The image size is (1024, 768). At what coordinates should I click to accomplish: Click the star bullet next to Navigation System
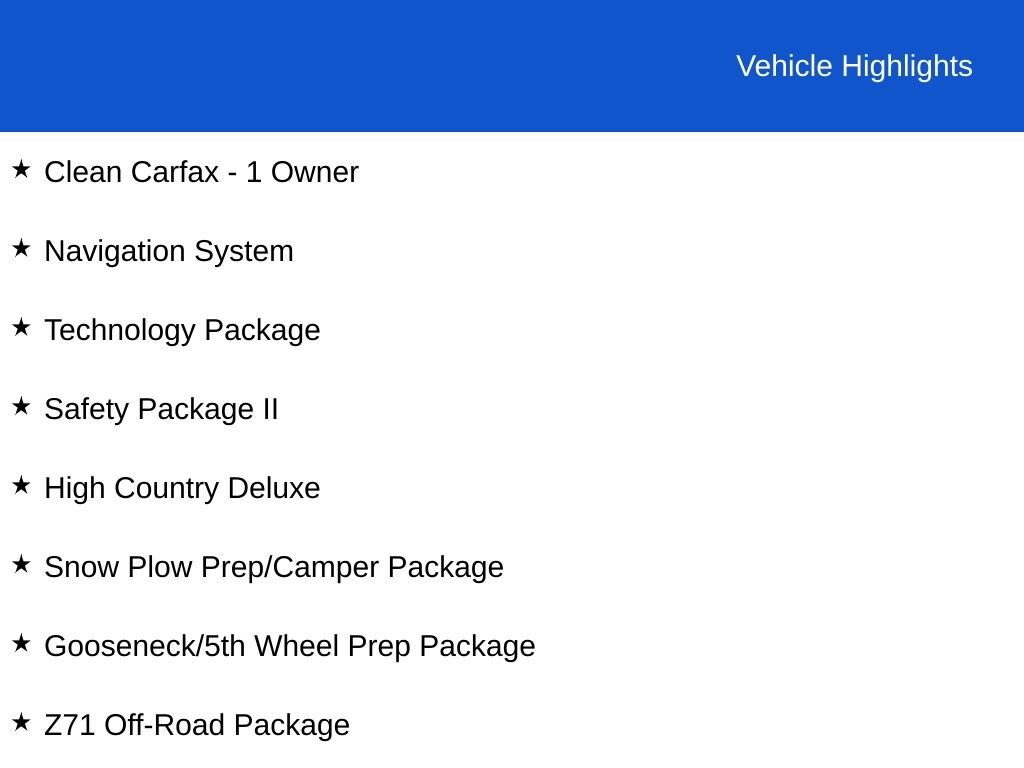(x=21, y=248)
